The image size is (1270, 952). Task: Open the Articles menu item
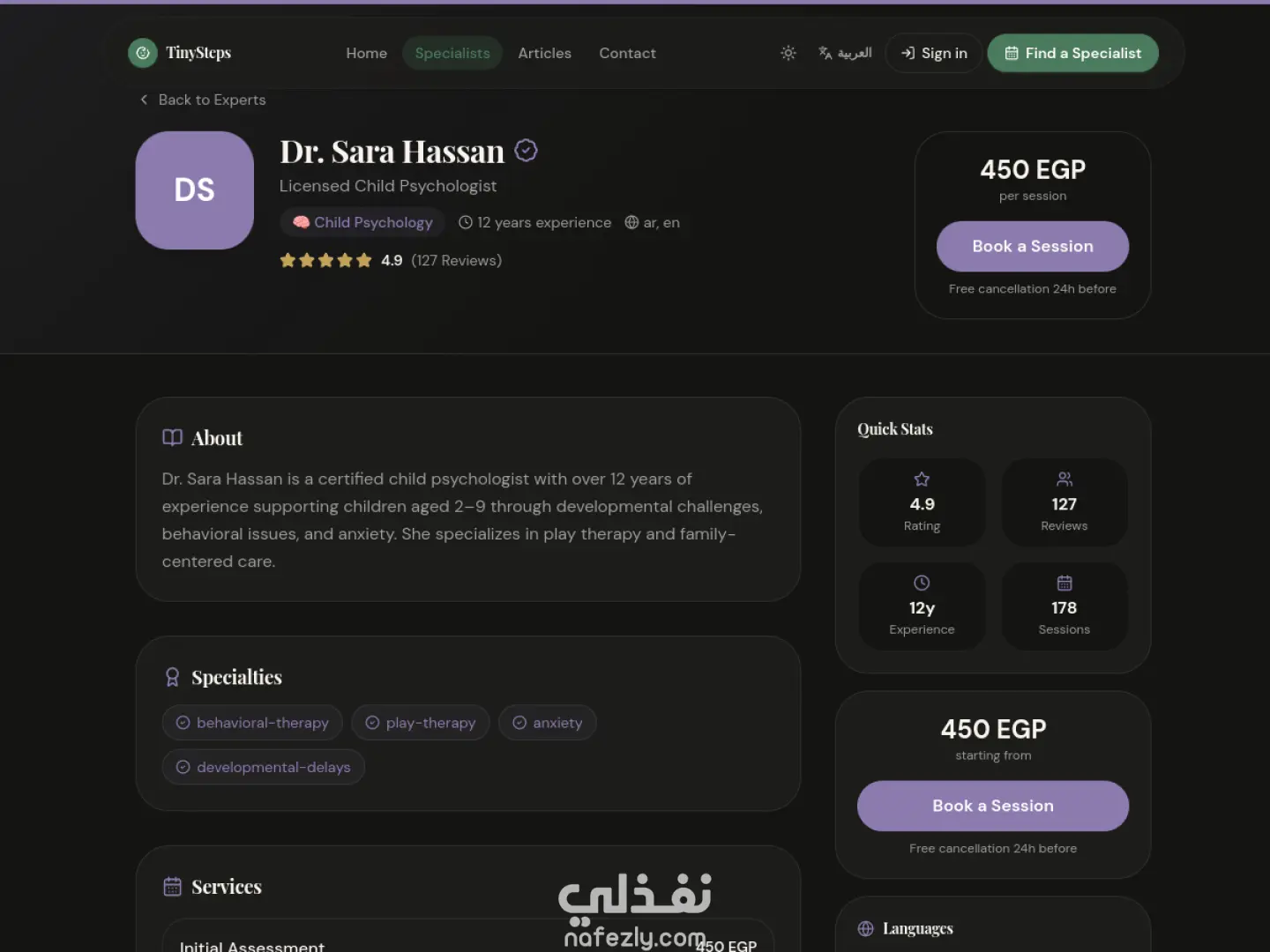click(x=544, y=53)
